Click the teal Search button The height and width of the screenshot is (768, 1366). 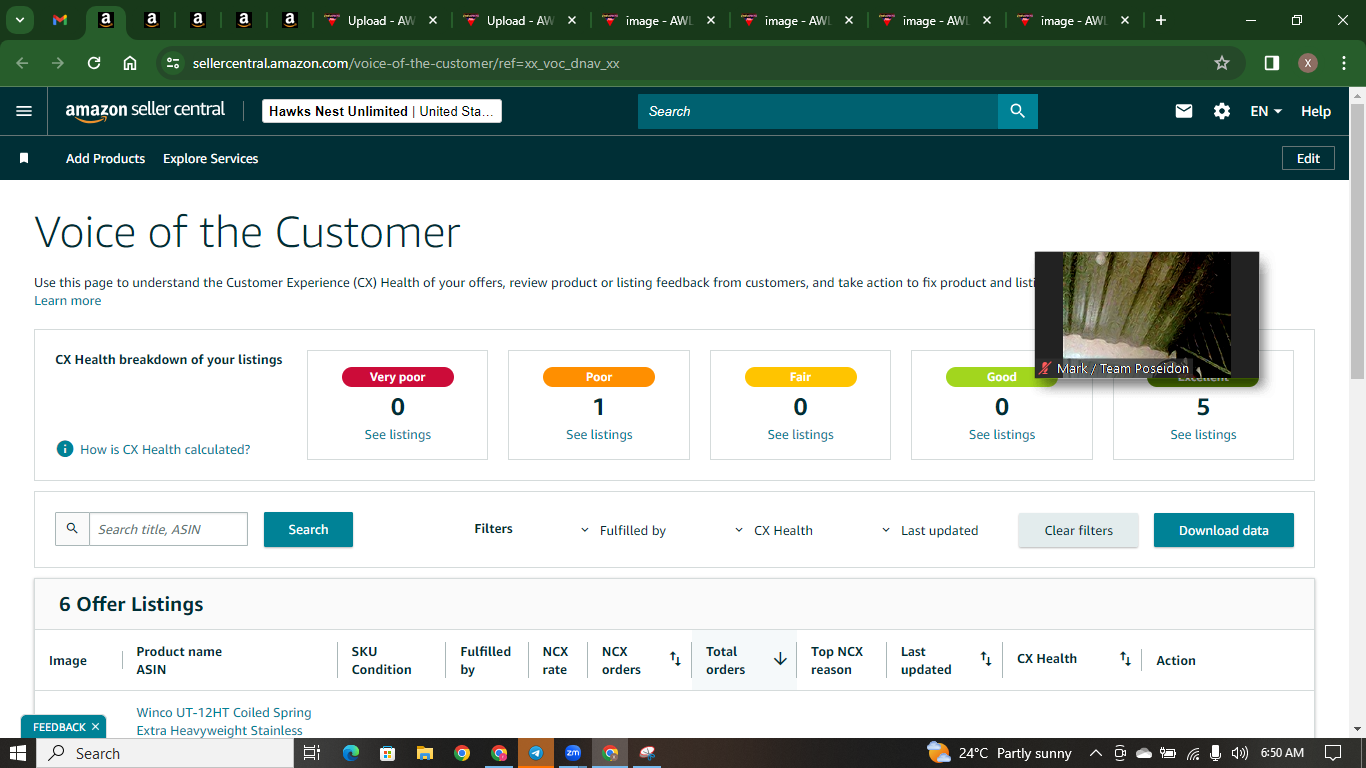tap(308, 529)
